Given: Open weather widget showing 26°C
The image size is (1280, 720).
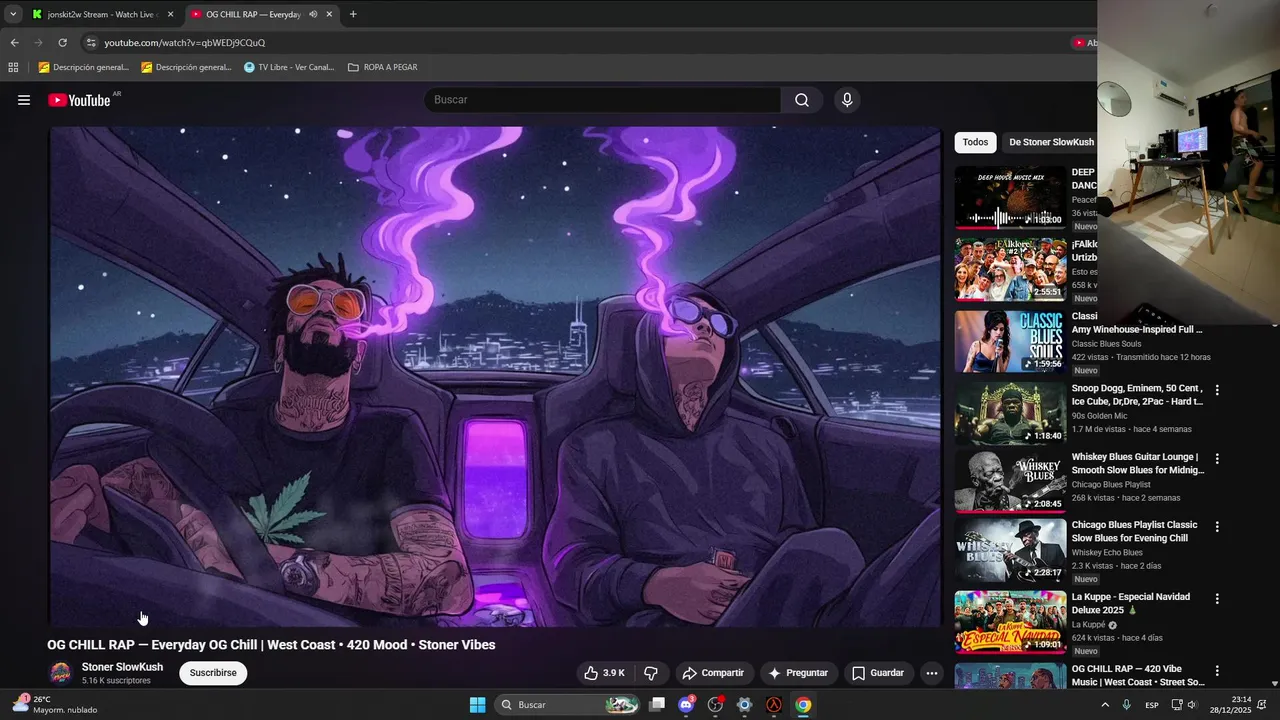Looking at the screenshot, I should coord(55,705).
